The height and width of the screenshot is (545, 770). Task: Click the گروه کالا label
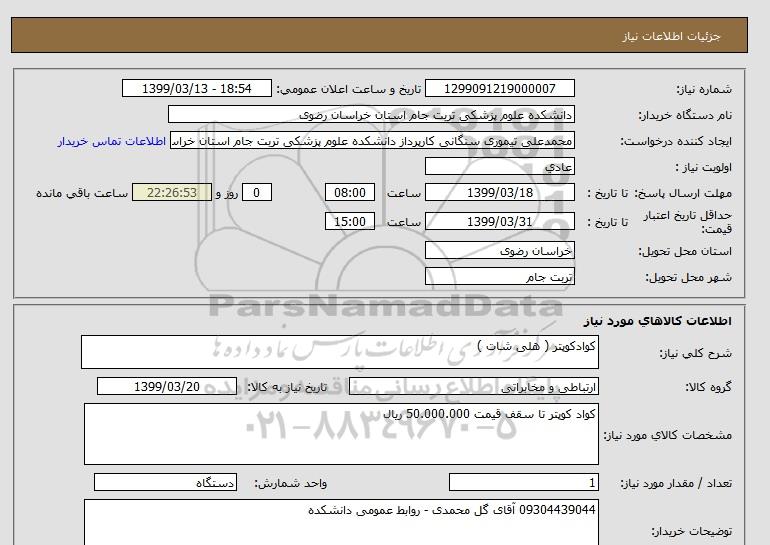(x=708, y=387)
